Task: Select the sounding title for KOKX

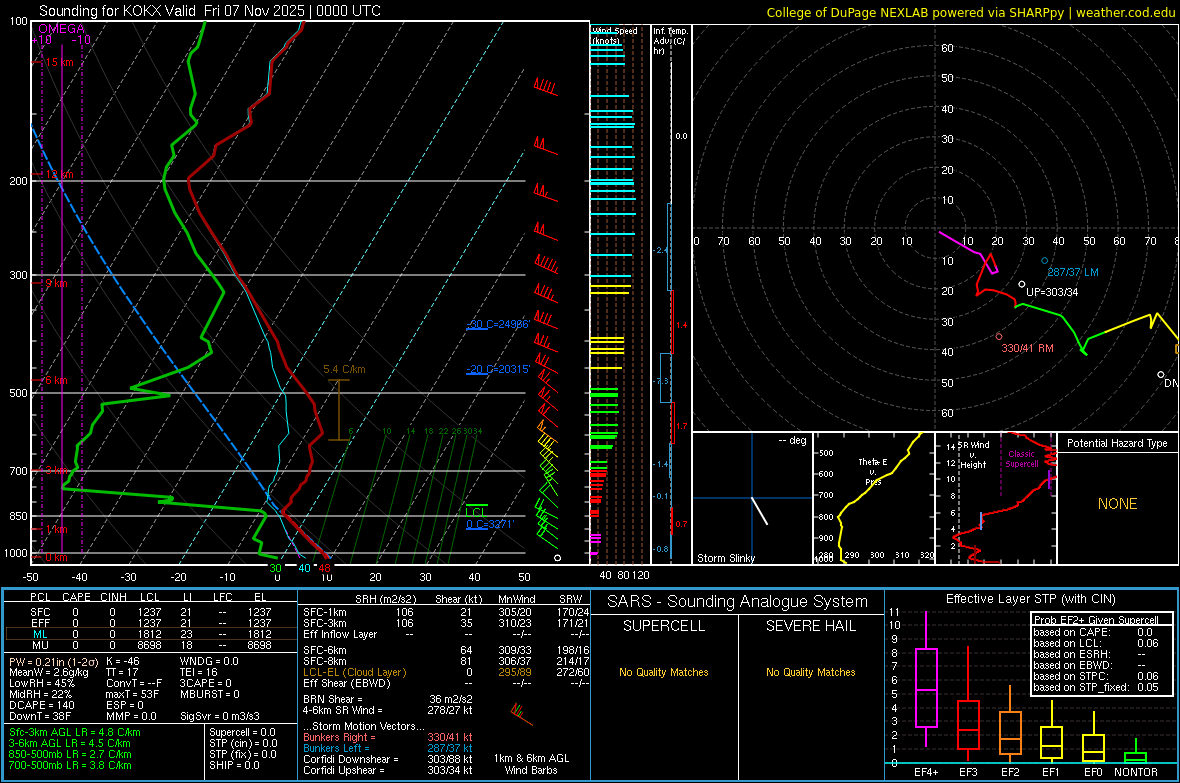Action: (x=210, y=11)
